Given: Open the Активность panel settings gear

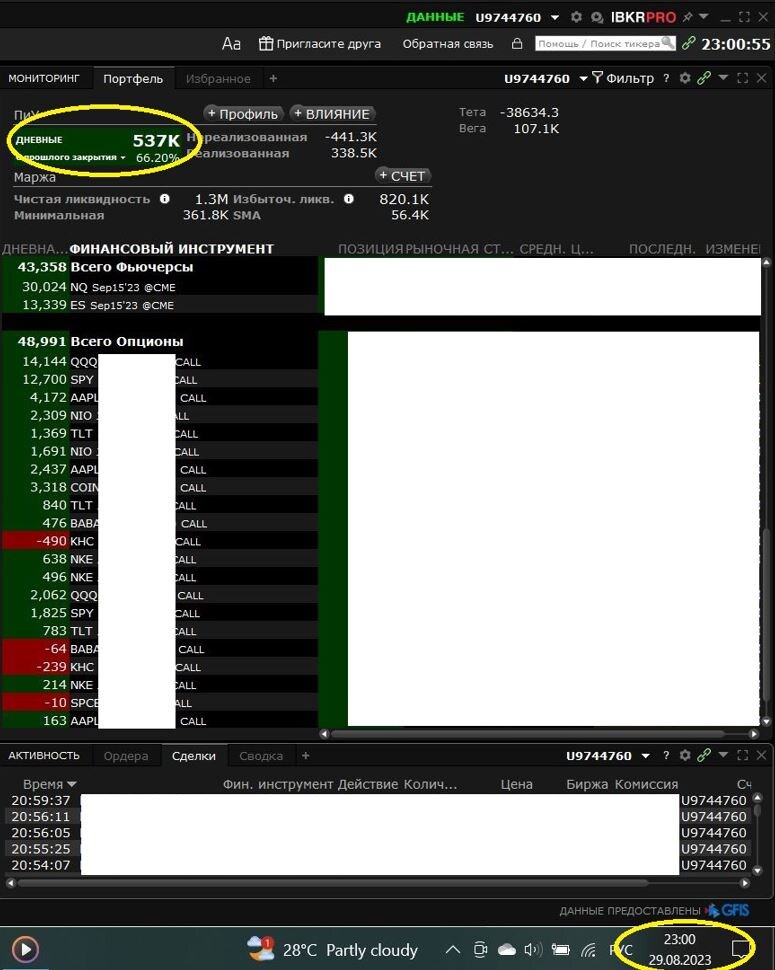Looking at the screenshot, I should pos(685,755).
